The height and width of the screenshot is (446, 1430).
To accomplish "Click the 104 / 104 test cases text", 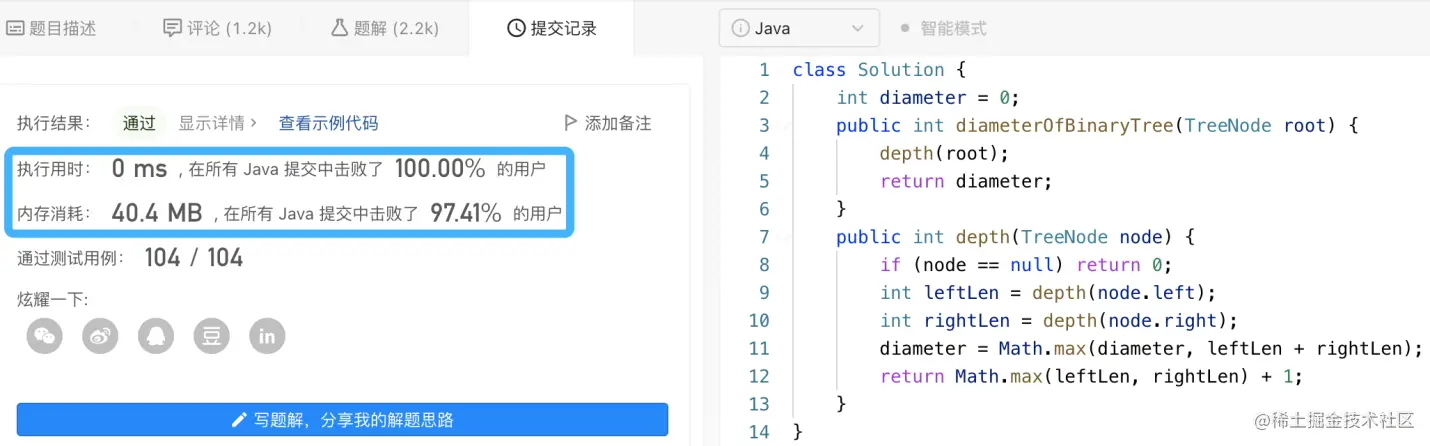I will point(194,258).
